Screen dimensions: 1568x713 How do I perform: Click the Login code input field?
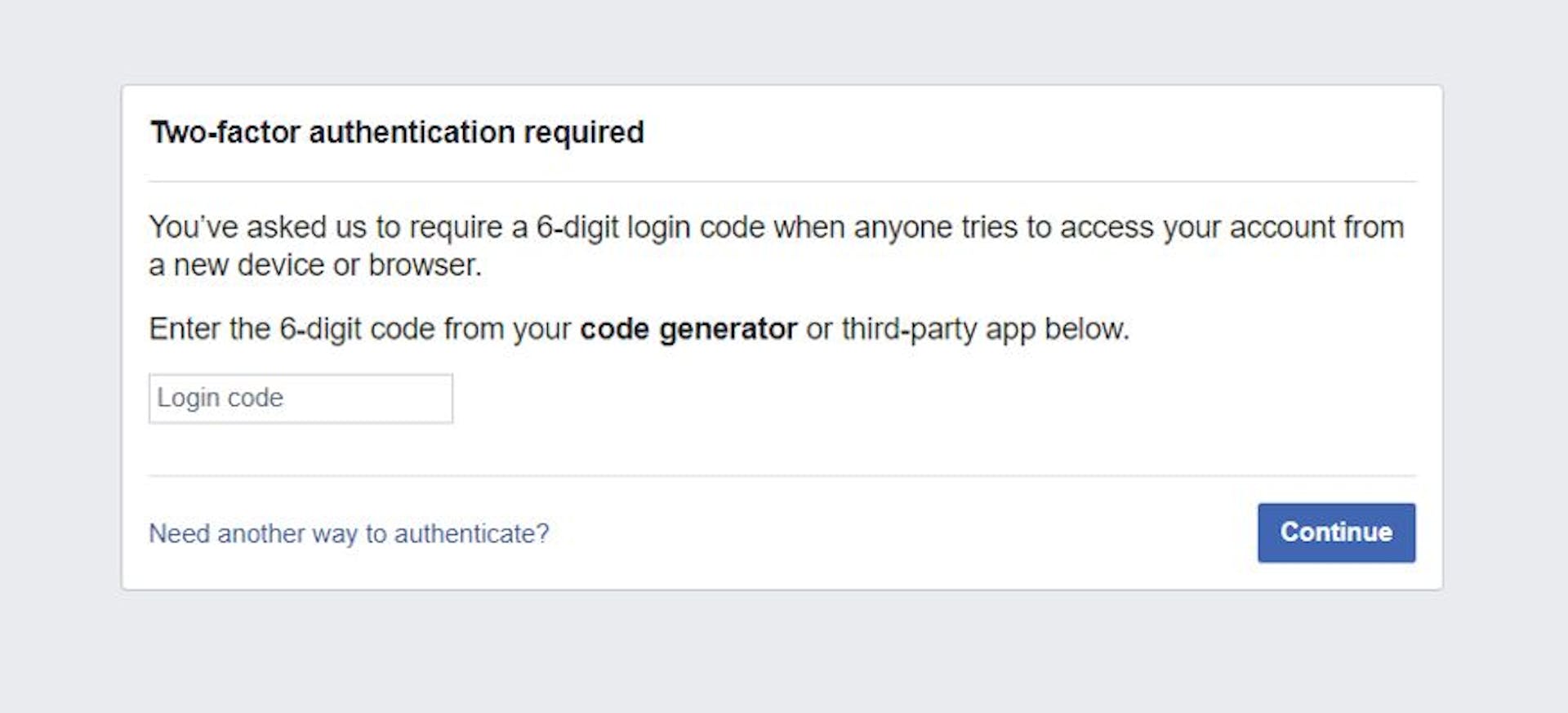(x=301, y=399)
